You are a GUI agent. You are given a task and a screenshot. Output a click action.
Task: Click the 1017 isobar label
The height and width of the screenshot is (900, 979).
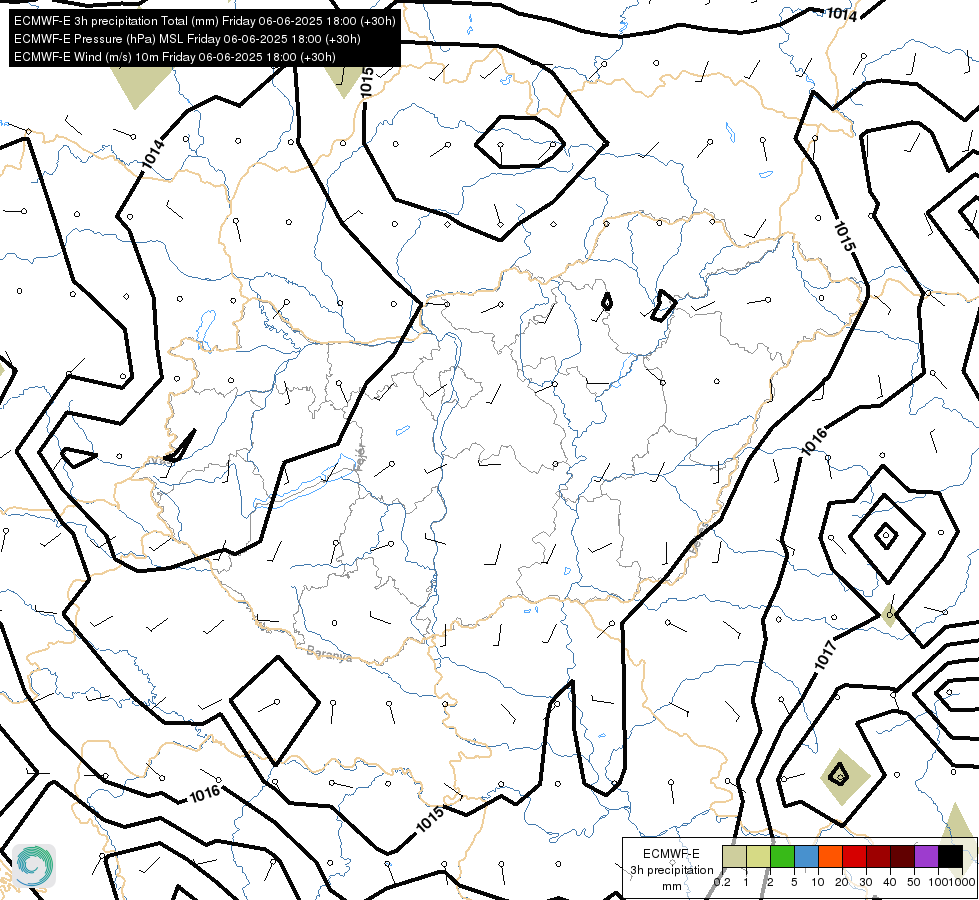tap(825, 656)
